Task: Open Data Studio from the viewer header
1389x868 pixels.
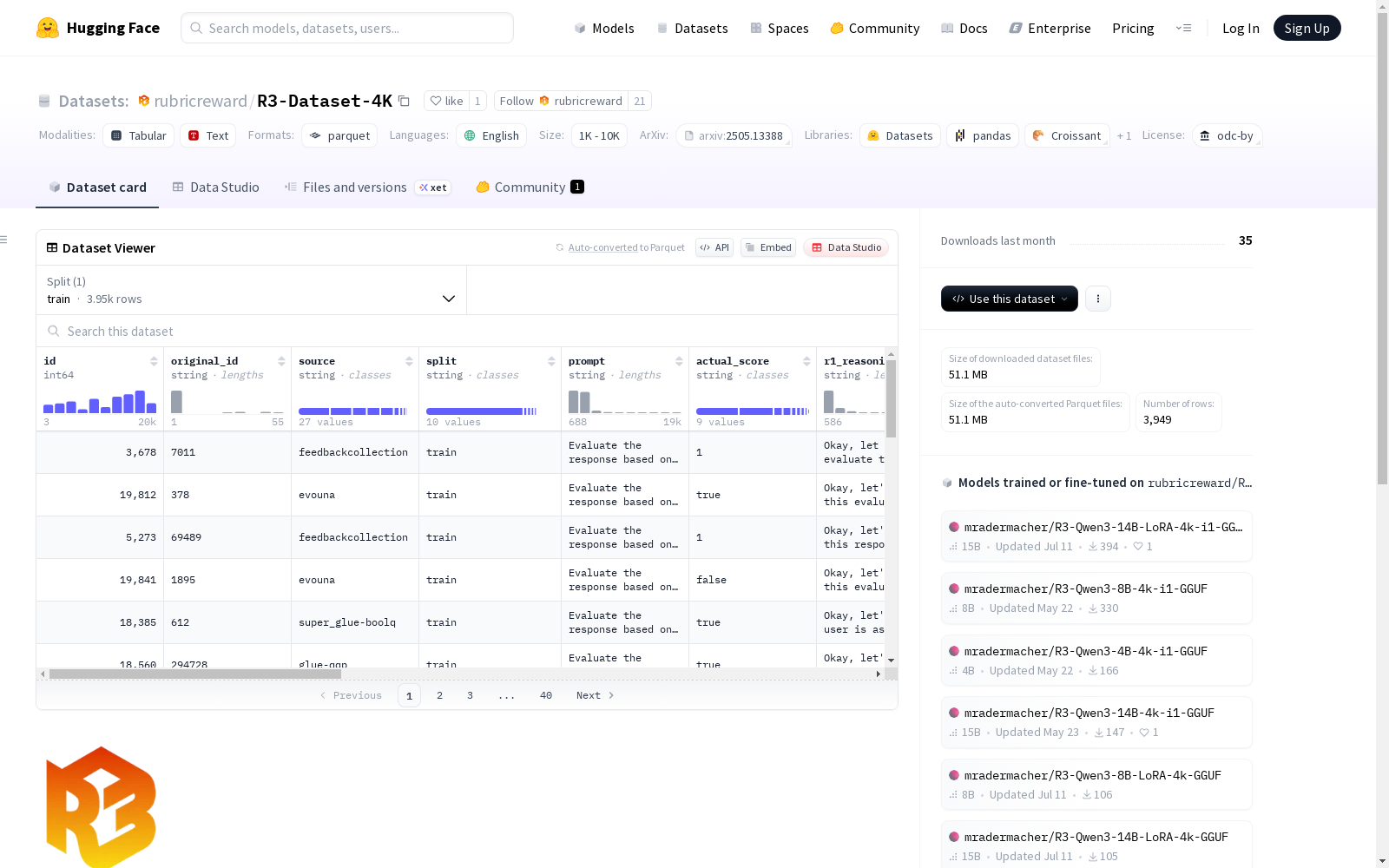Action: [x=846, y=247]
